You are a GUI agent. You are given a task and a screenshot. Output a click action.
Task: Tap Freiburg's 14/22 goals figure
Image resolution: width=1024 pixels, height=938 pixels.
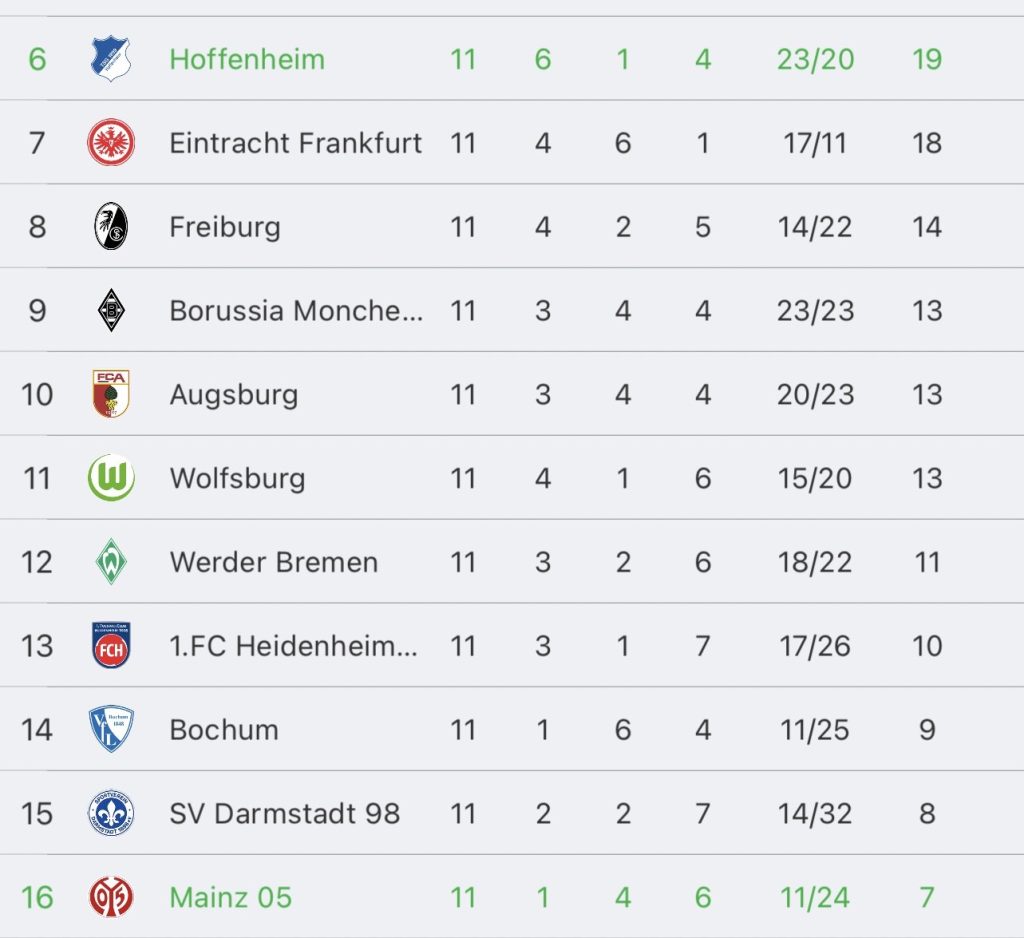tap(815, 227)
